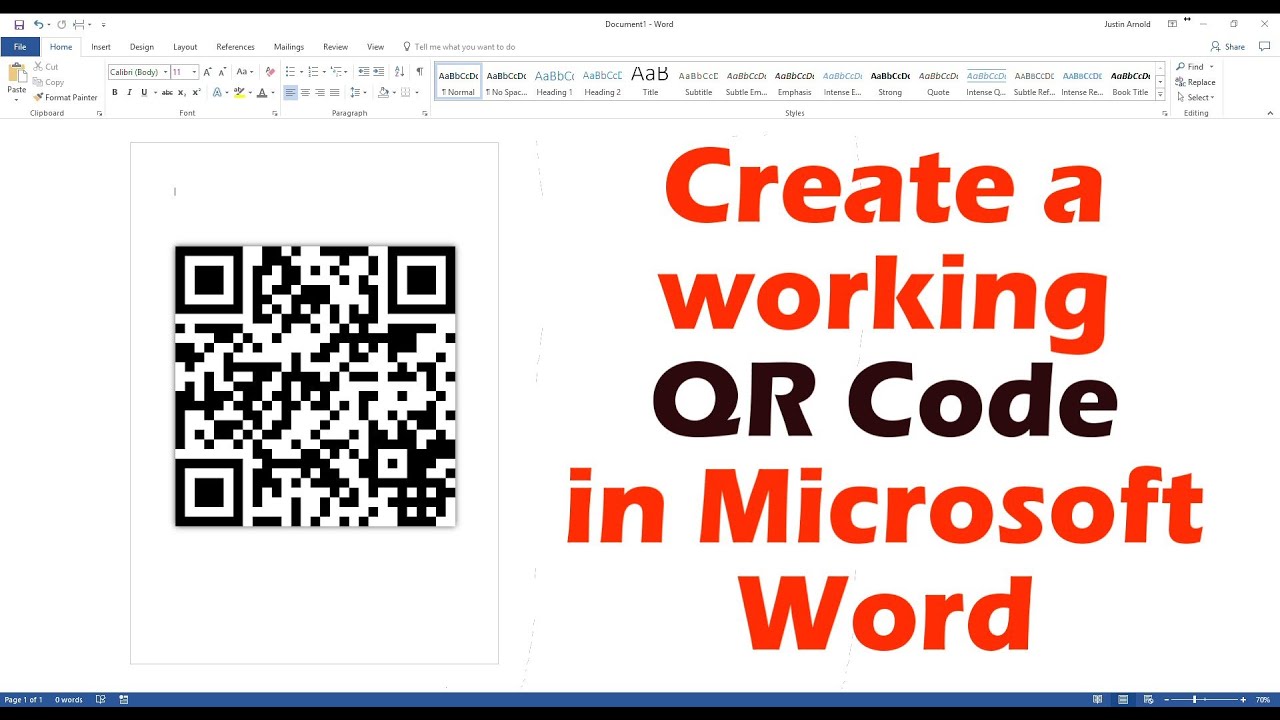
Task: Open the Mailings tab
Action: point(289,47)
